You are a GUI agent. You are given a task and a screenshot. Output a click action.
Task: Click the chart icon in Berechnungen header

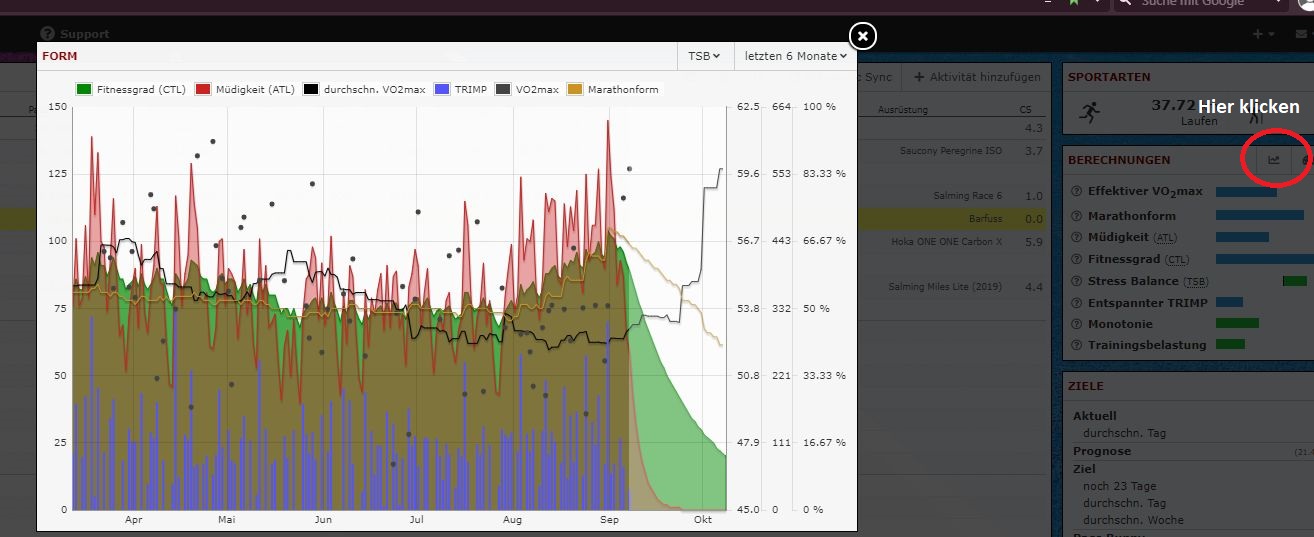tap(1274, 160)
